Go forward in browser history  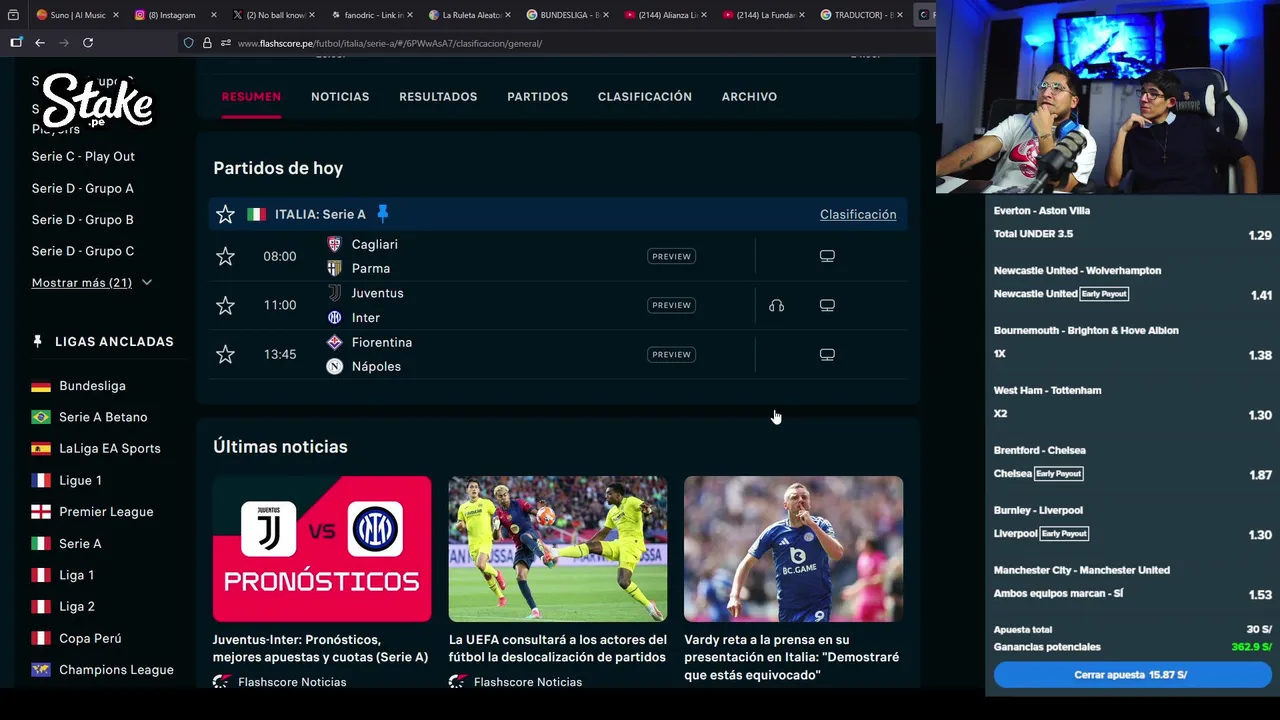click(64, 43)
